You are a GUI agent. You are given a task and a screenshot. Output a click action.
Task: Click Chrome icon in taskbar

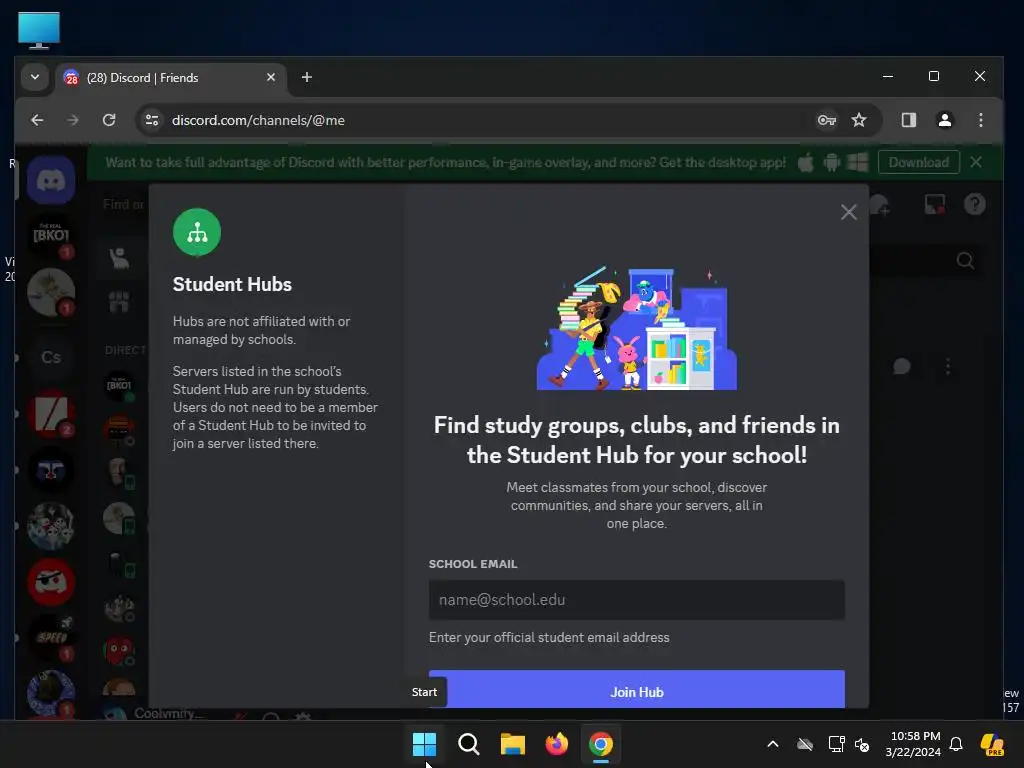pyautogui.click(x=601, y=744)
